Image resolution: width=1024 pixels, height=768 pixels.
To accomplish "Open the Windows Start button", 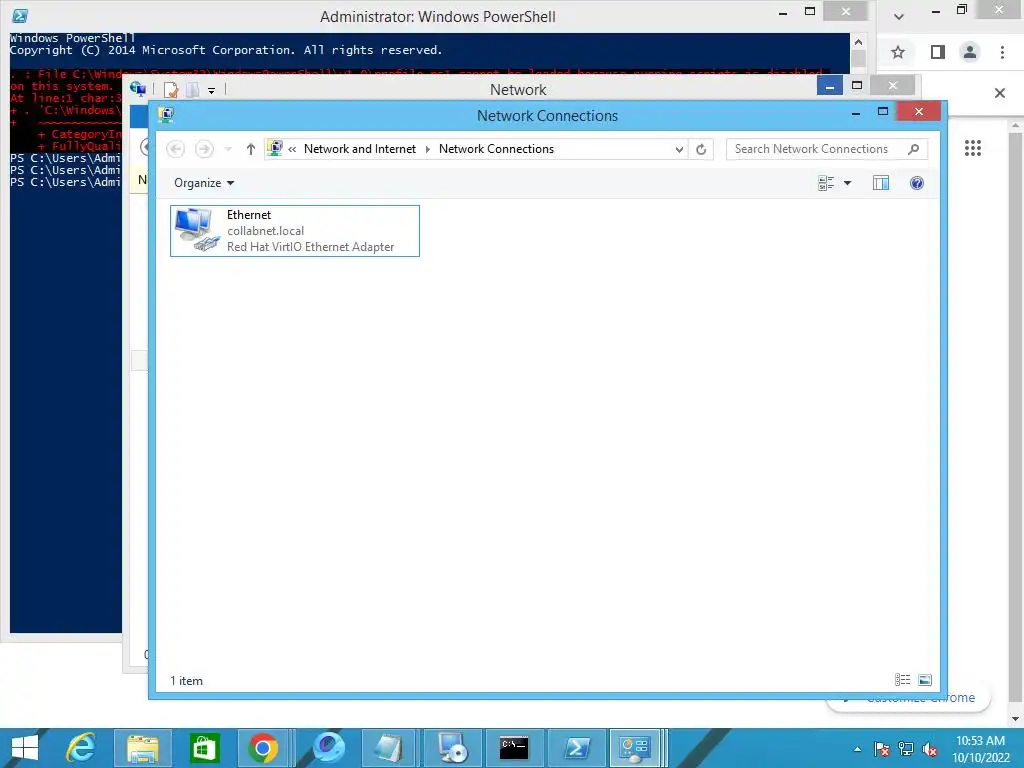I will (25, 748).
